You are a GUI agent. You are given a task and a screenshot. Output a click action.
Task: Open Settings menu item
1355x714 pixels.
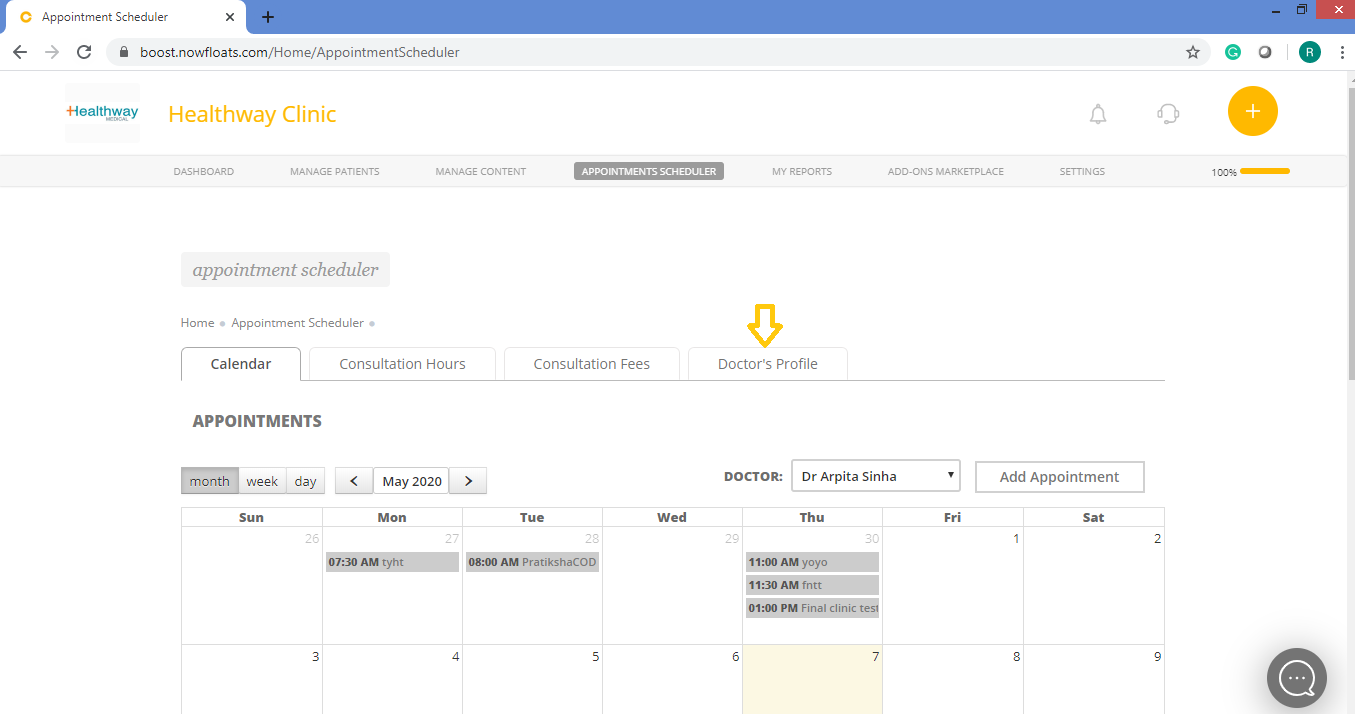pos(1082,171)
